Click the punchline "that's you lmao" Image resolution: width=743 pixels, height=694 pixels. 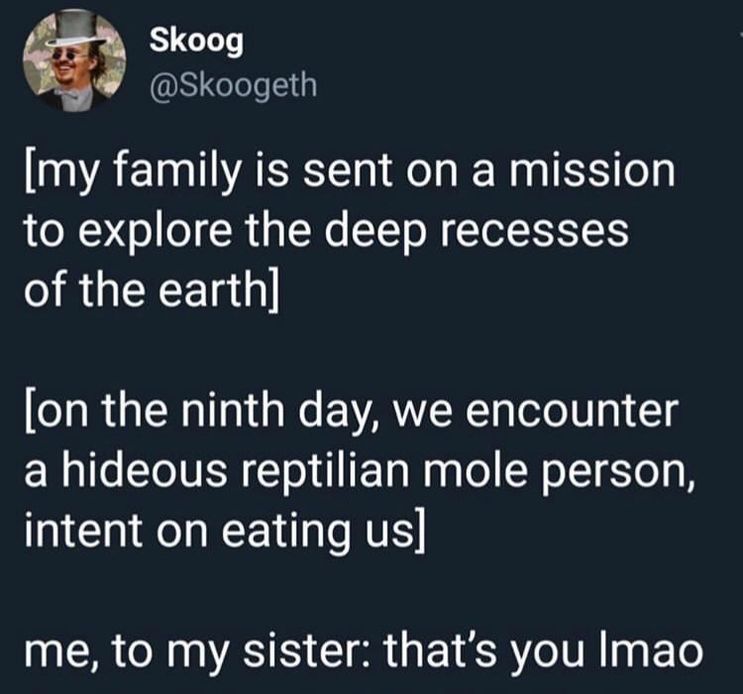click(544, 650)
